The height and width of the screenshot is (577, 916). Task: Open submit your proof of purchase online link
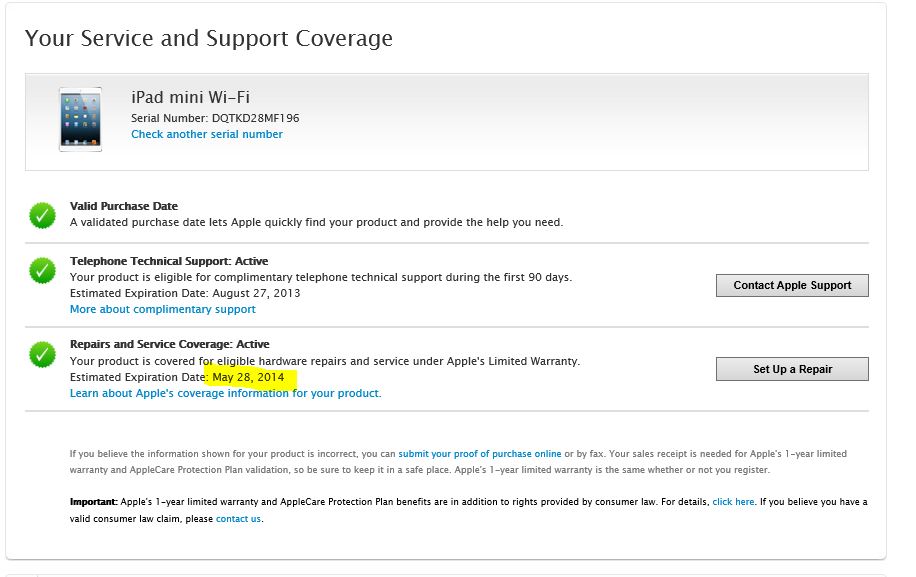click(x=479, y=454)
